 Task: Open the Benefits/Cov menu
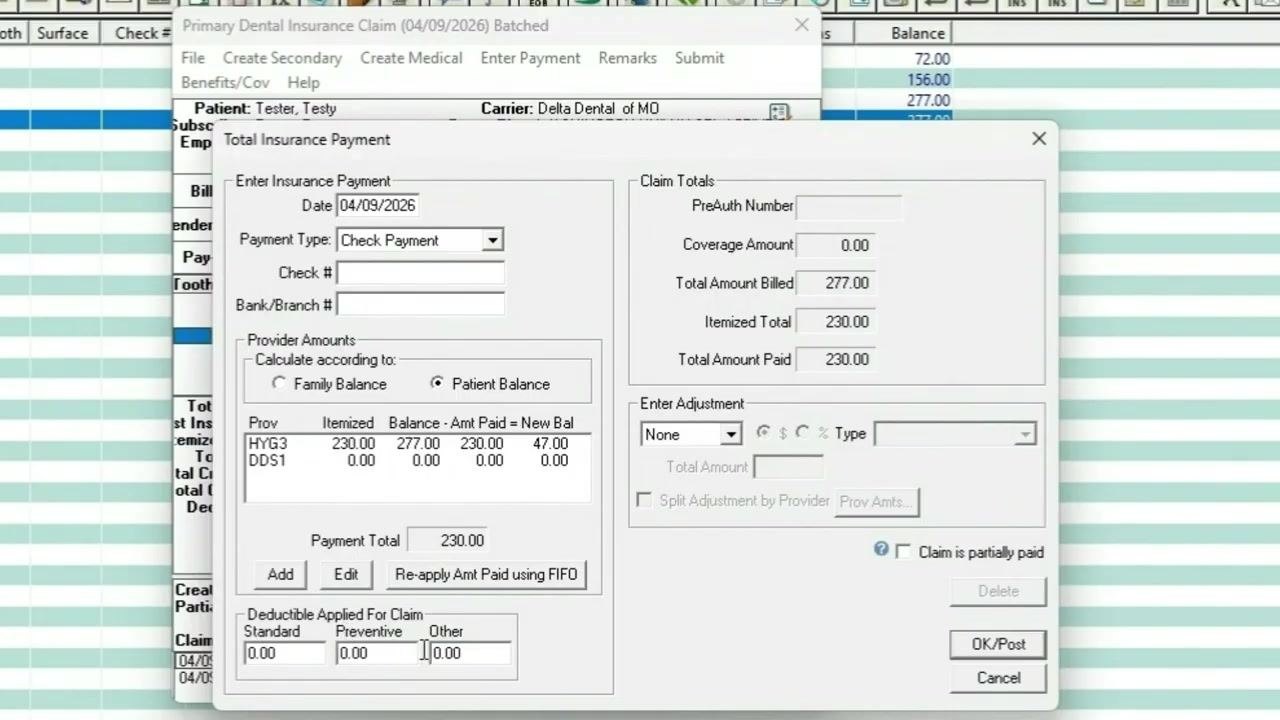coord(225,83)
